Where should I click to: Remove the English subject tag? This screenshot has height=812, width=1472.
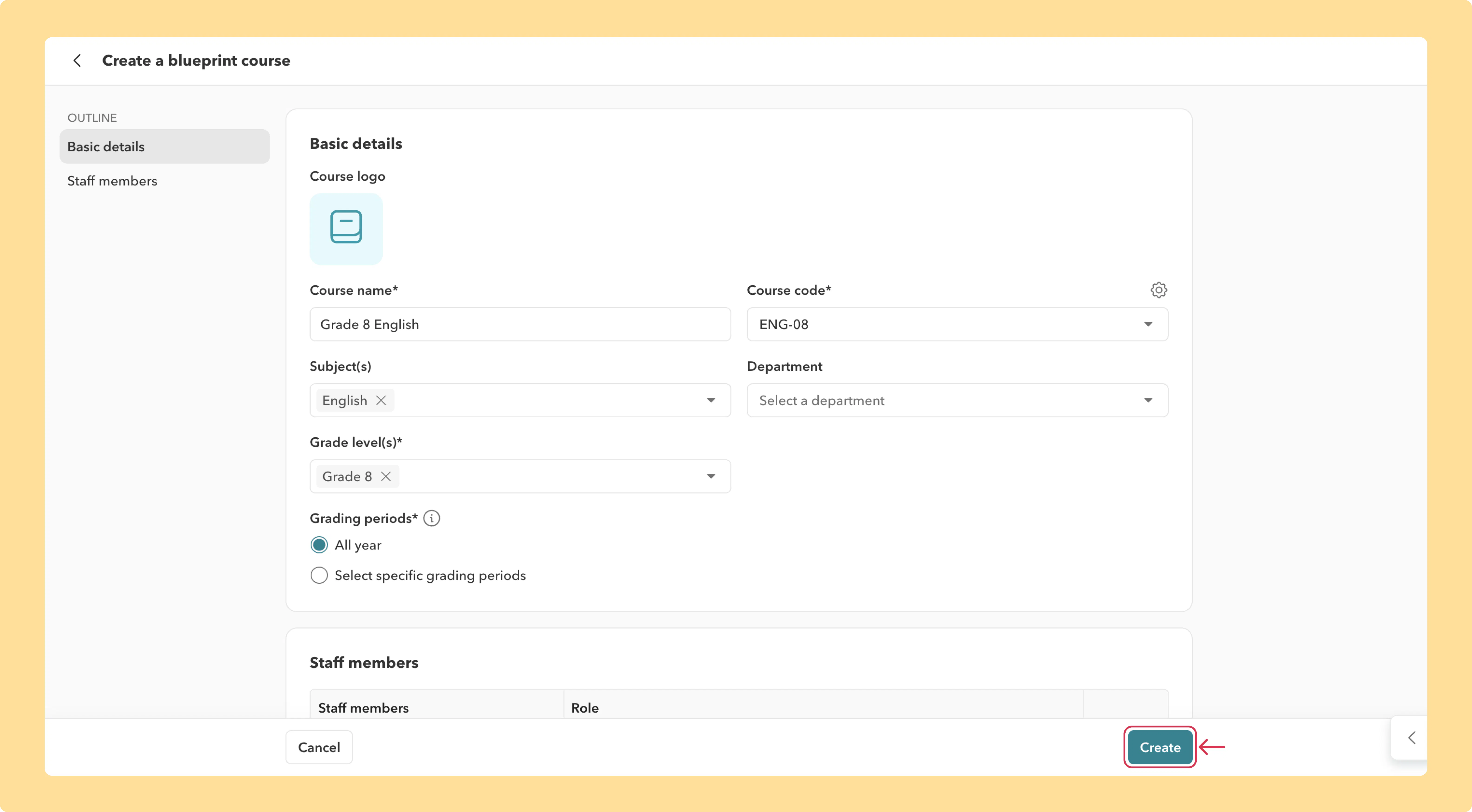tap(381, 401)
